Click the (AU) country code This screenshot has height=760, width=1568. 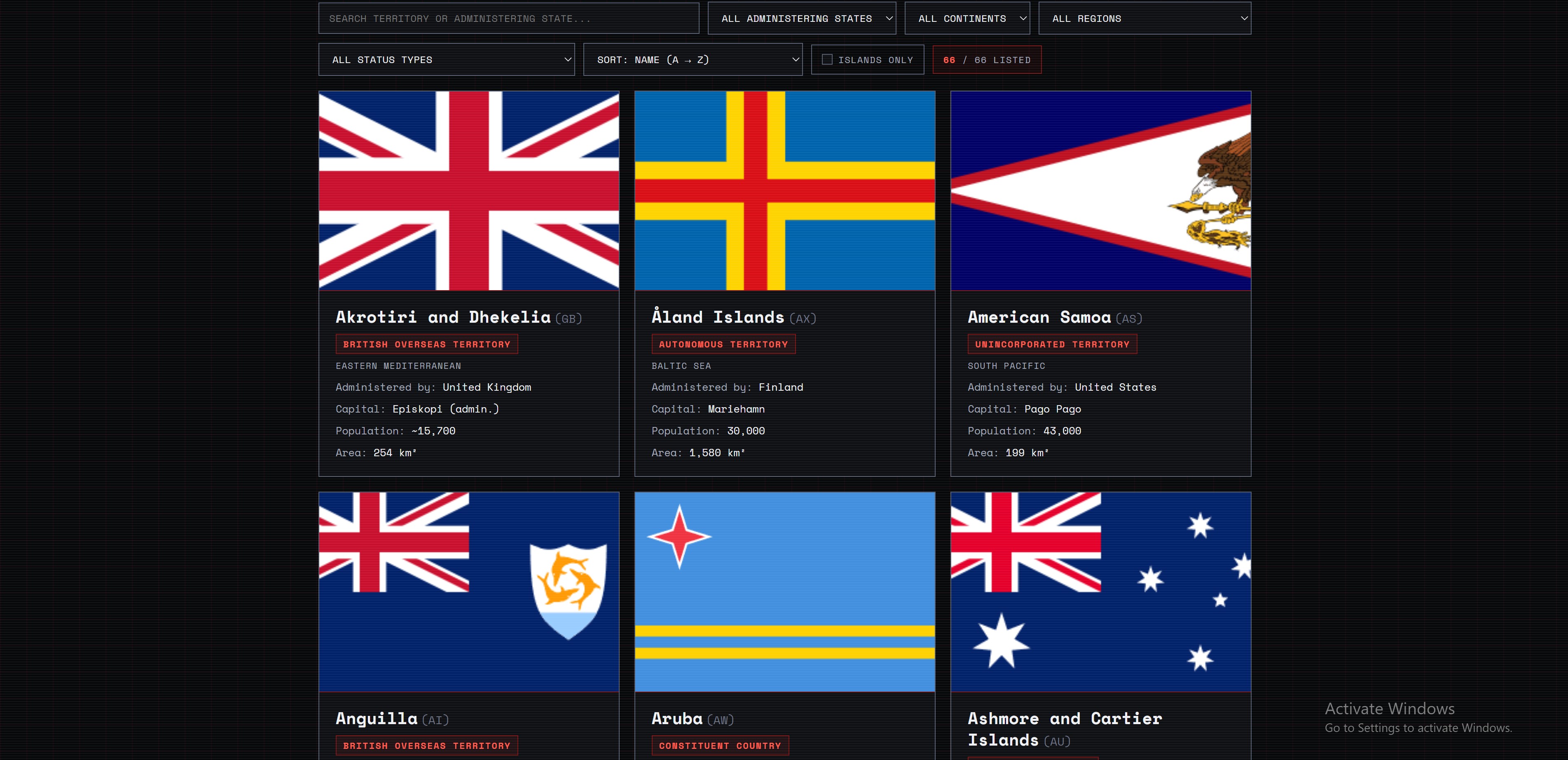[1057, 742]
